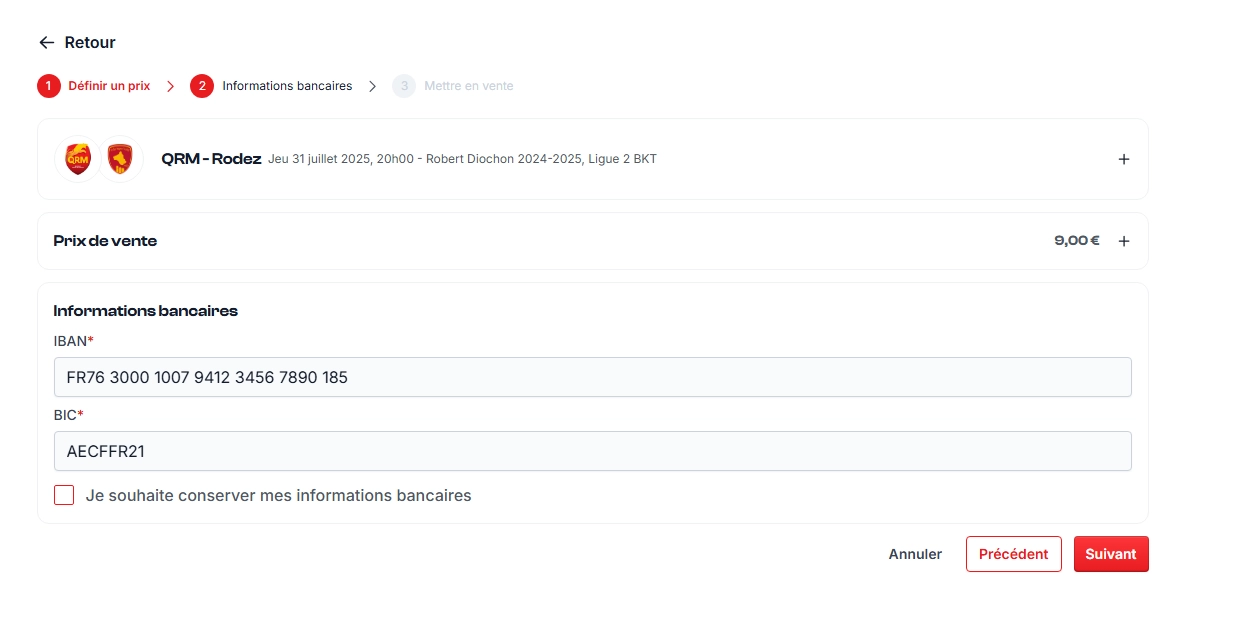The image size is (1236, 631).
Task: Click the Précédent button
Action: click(1013, 554)
